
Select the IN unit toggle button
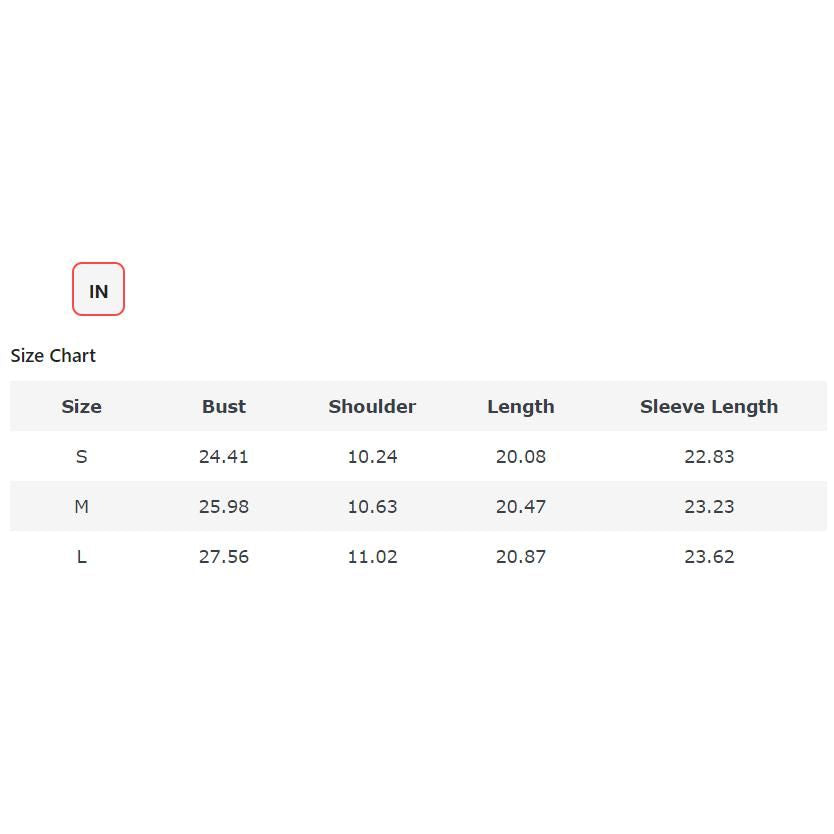tap(98, 290)
